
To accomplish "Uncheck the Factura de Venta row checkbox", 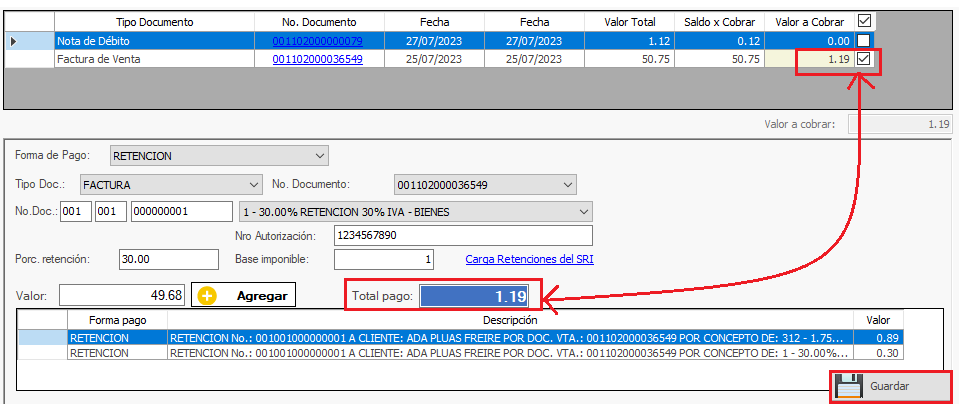I will pos(865,60).
